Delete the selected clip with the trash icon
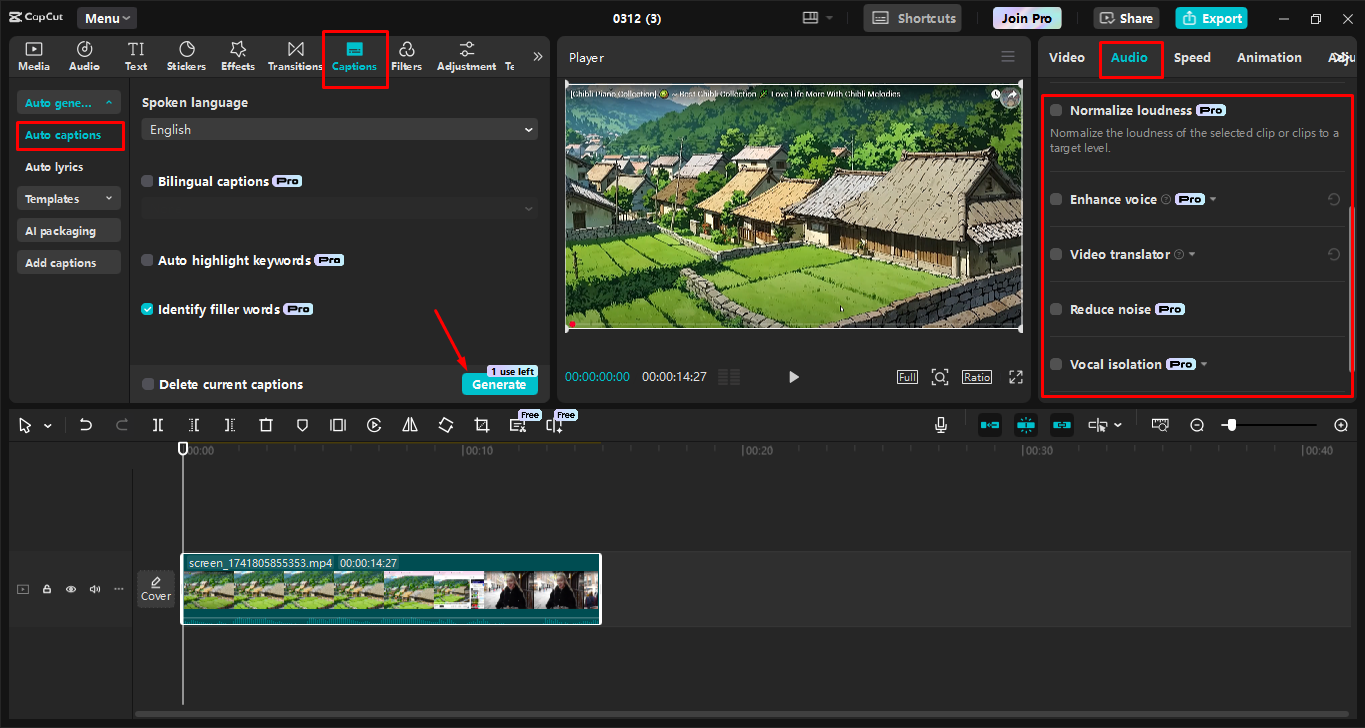The image size is (1365, 728). (x=265, y=424)
